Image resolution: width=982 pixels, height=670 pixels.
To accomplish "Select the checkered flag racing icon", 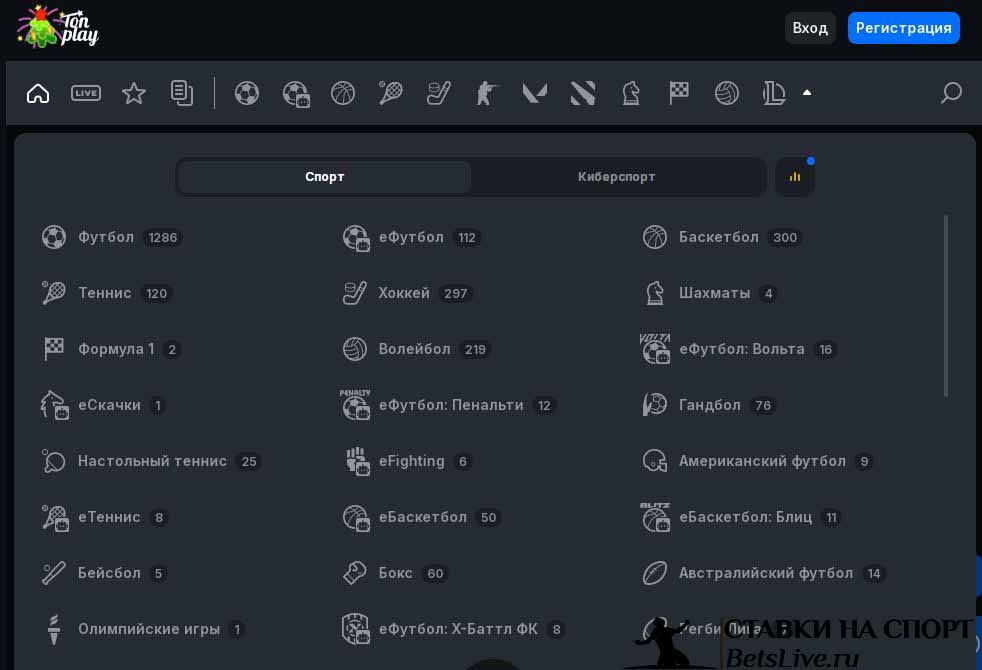I will tap(679, 93).
